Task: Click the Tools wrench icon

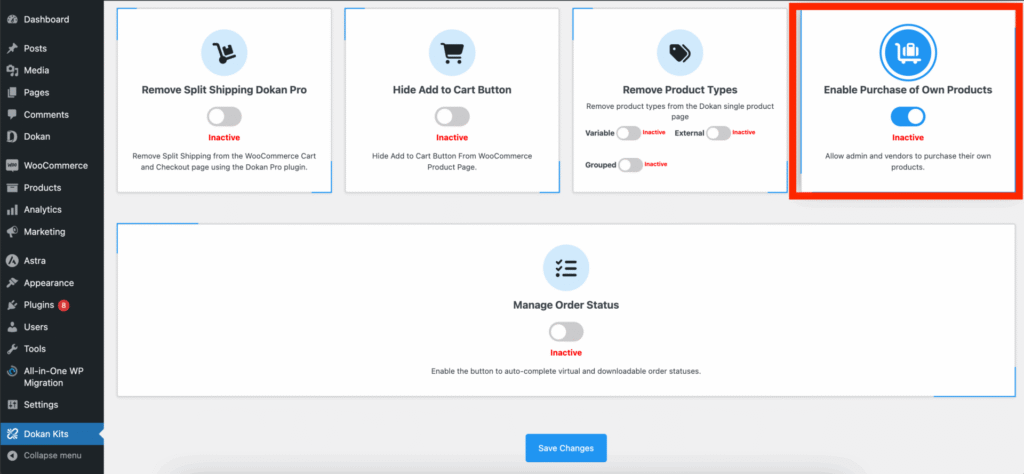Action: click(x=12, y=349)
